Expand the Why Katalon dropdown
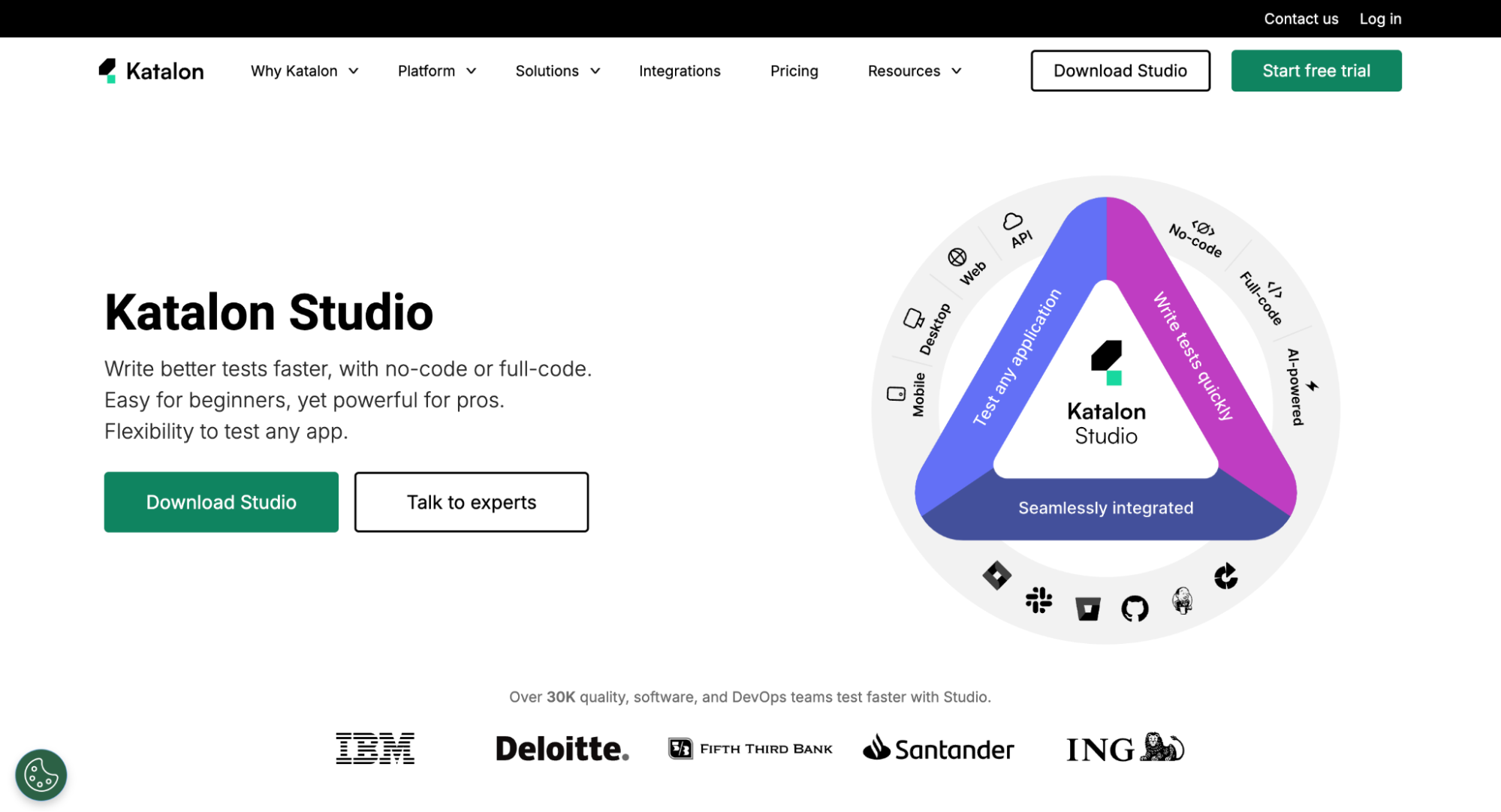Image resolution: width=1501 pixels, height=812 pixels. (304, 71)
